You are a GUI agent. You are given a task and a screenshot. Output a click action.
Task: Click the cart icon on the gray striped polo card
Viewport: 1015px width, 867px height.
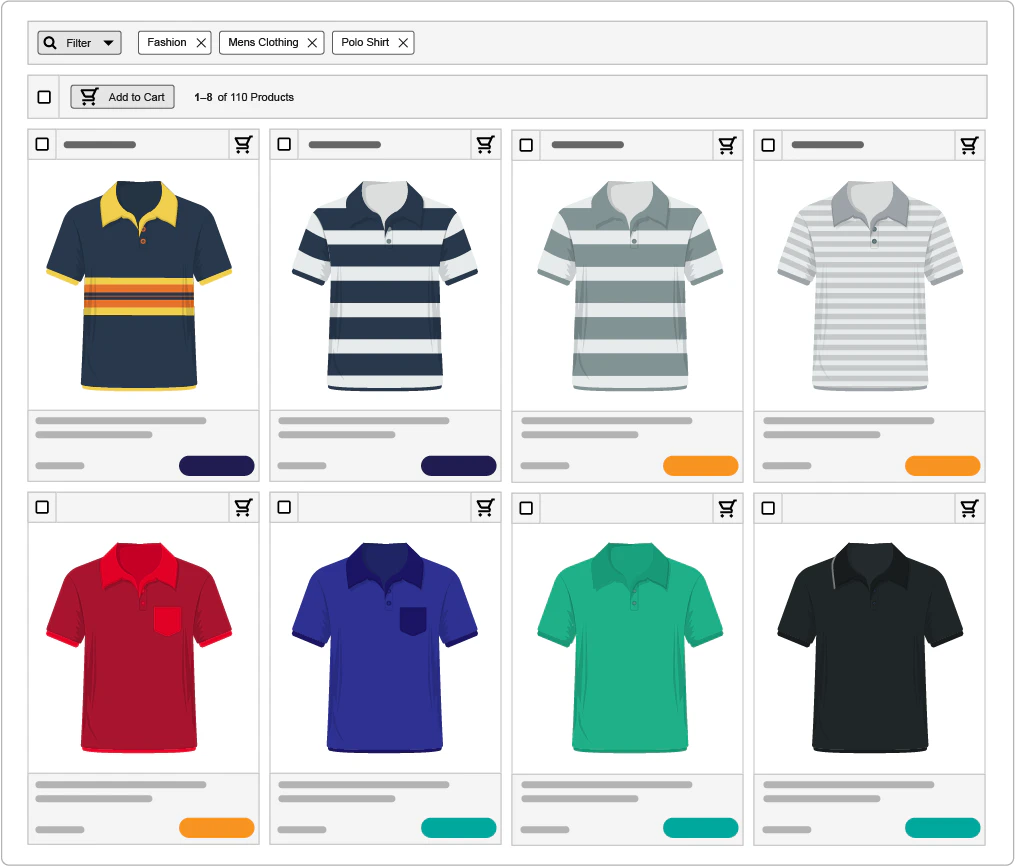tap(727, 144)
